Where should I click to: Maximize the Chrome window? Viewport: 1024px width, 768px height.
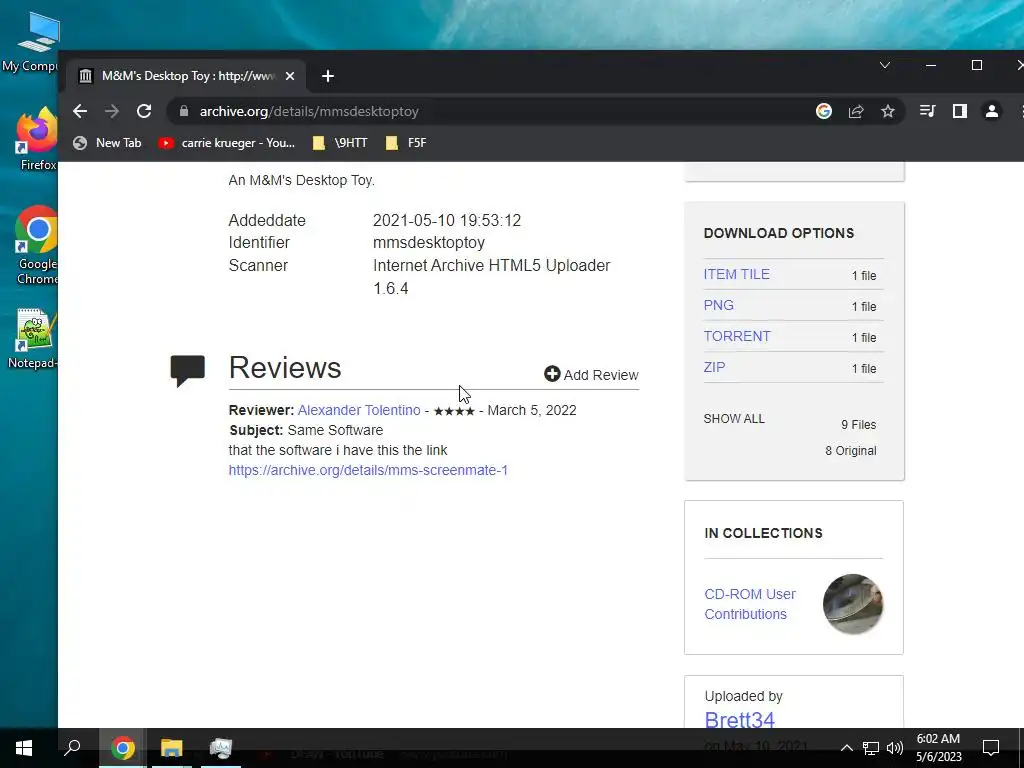click(977, 65)
